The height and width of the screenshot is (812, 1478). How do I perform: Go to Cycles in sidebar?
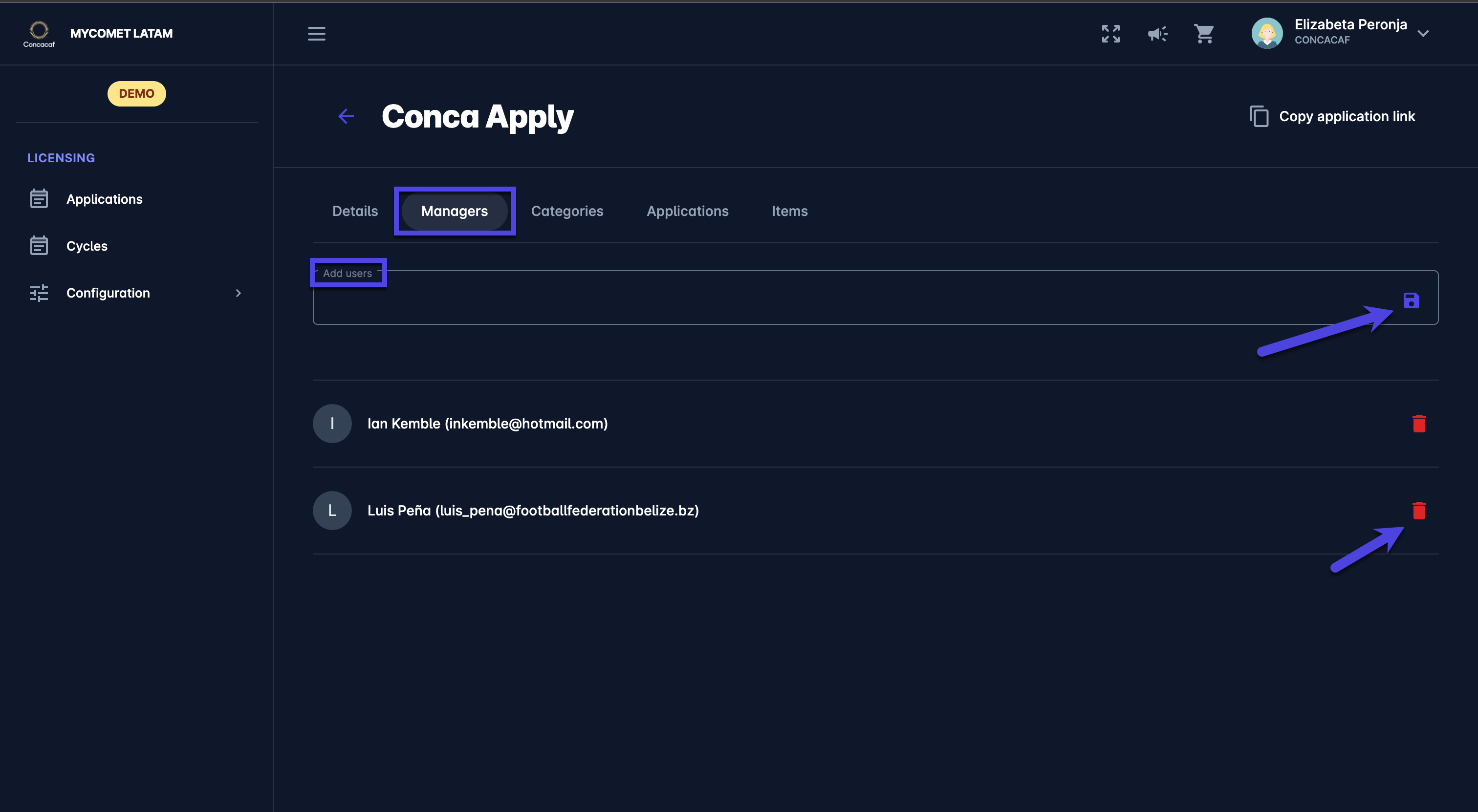point(87,246)
